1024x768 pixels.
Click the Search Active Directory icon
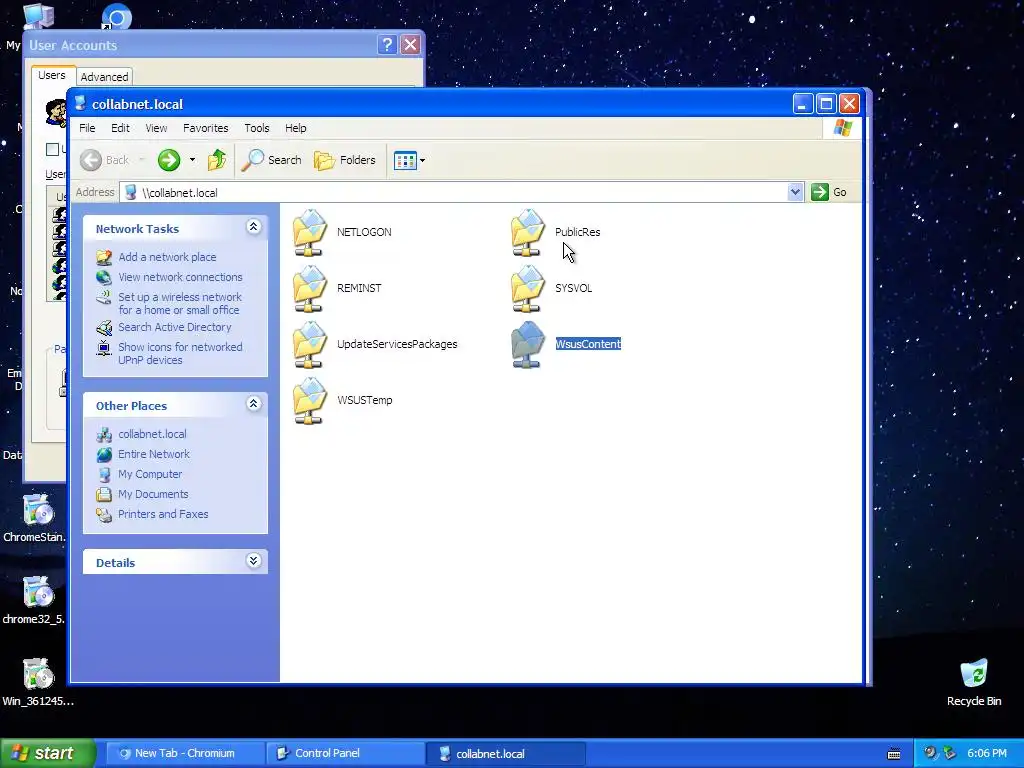point(104,327)
